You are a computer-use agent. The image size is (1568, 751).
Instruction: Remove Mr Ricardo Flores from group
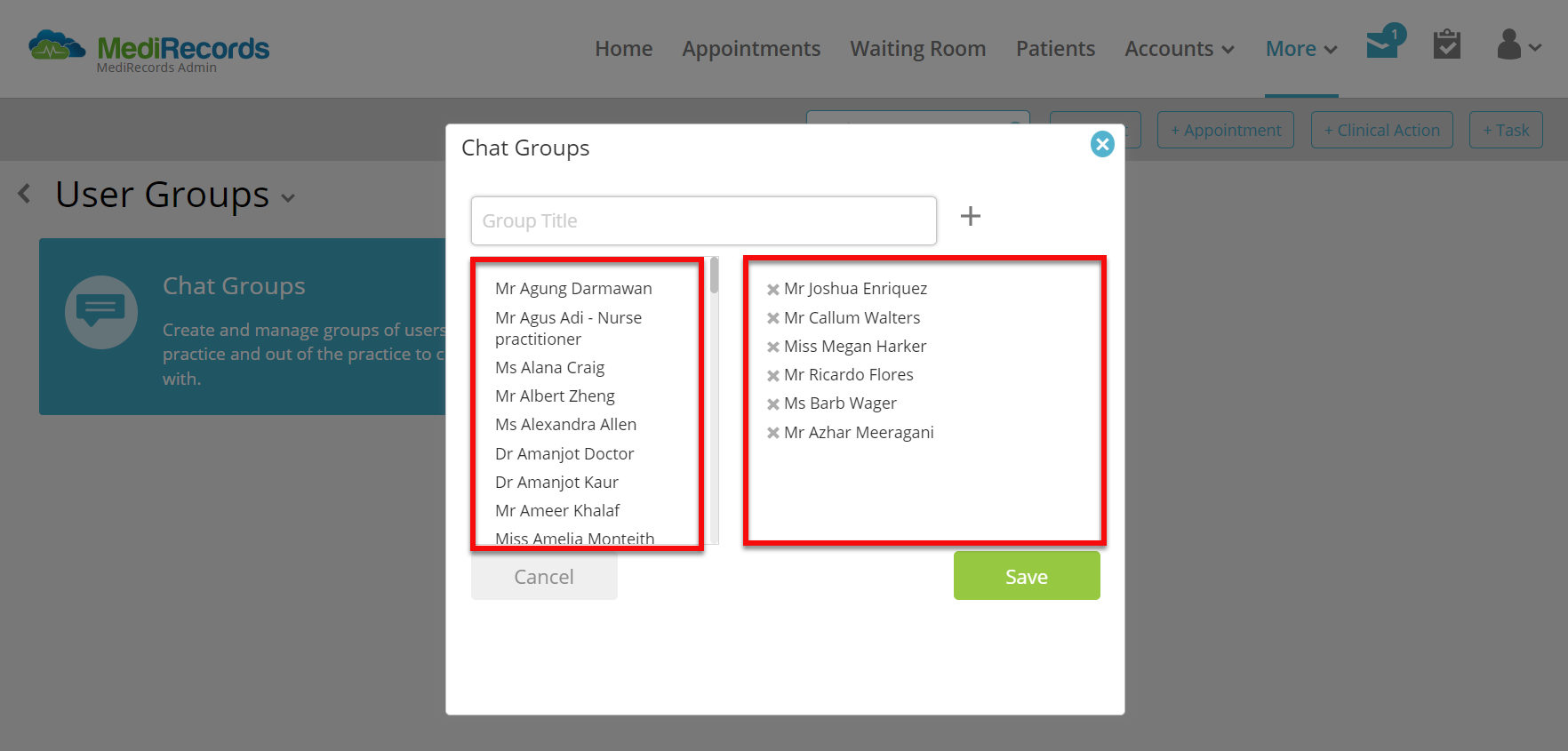pyautogui.click(x=773, y=375)
